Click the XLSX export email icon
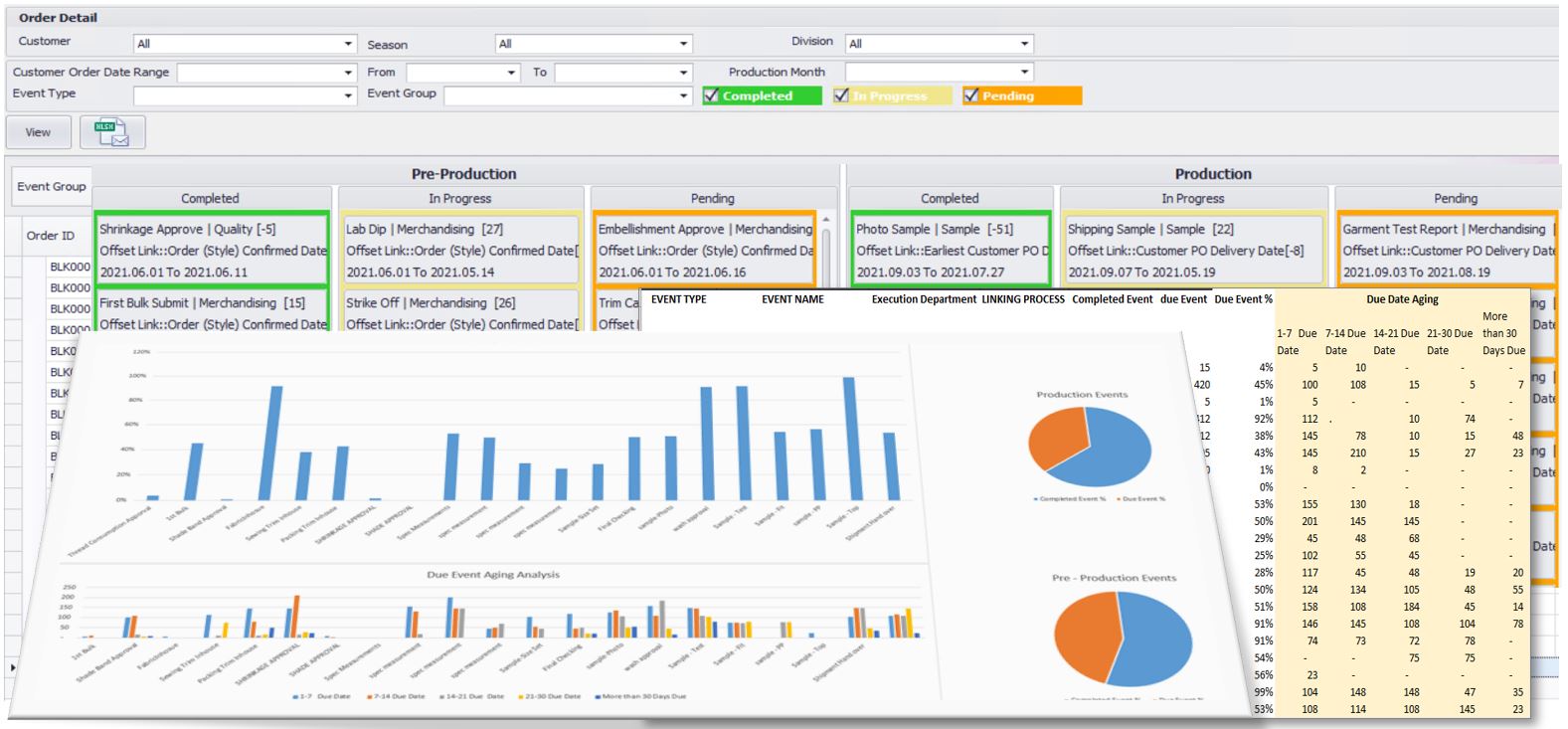 112,132
